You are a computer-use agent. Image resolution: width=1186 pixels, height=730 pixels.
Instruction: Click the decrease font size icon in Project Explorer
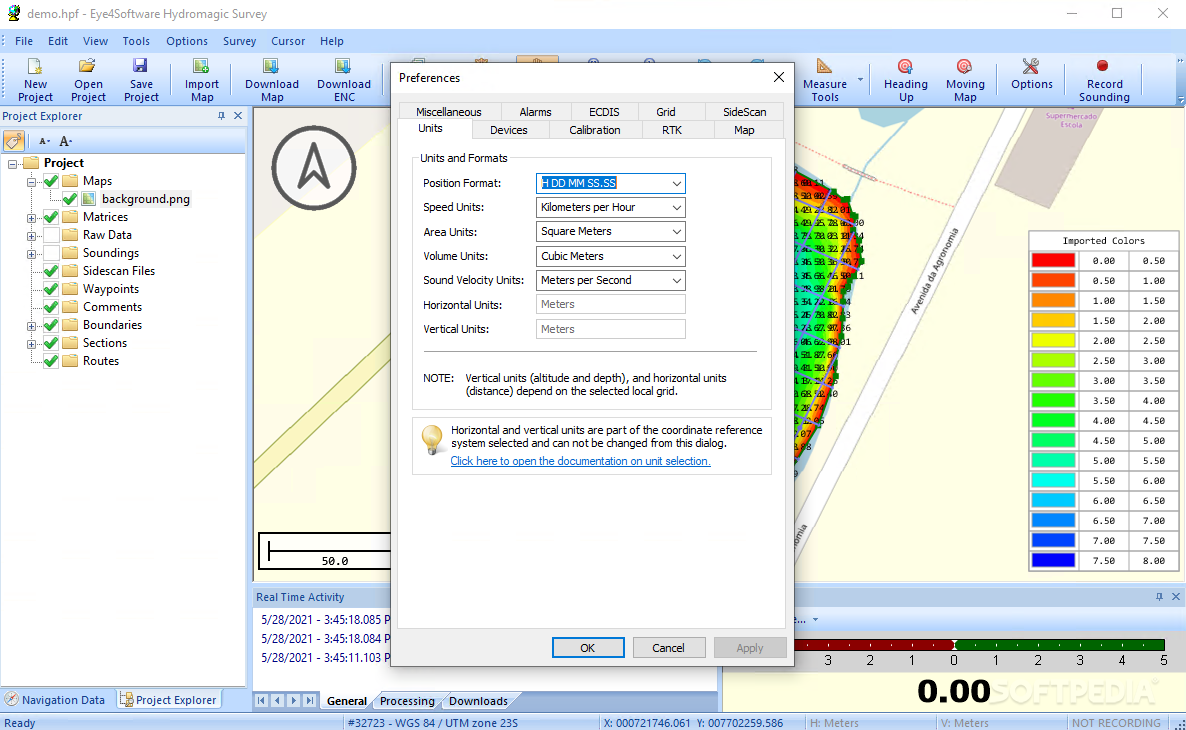pos(45,141)
